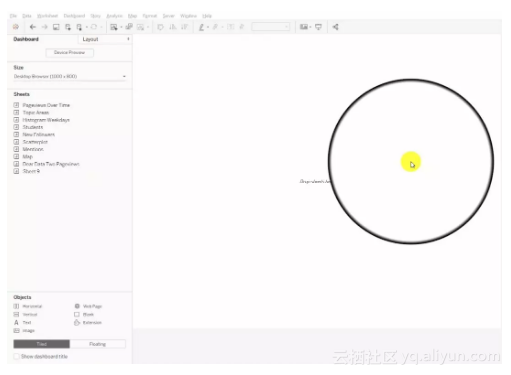This screenshot has height=375, width=511.
Task: Open the Fit dropdown in toolbar
Action: tap(270, 27)
